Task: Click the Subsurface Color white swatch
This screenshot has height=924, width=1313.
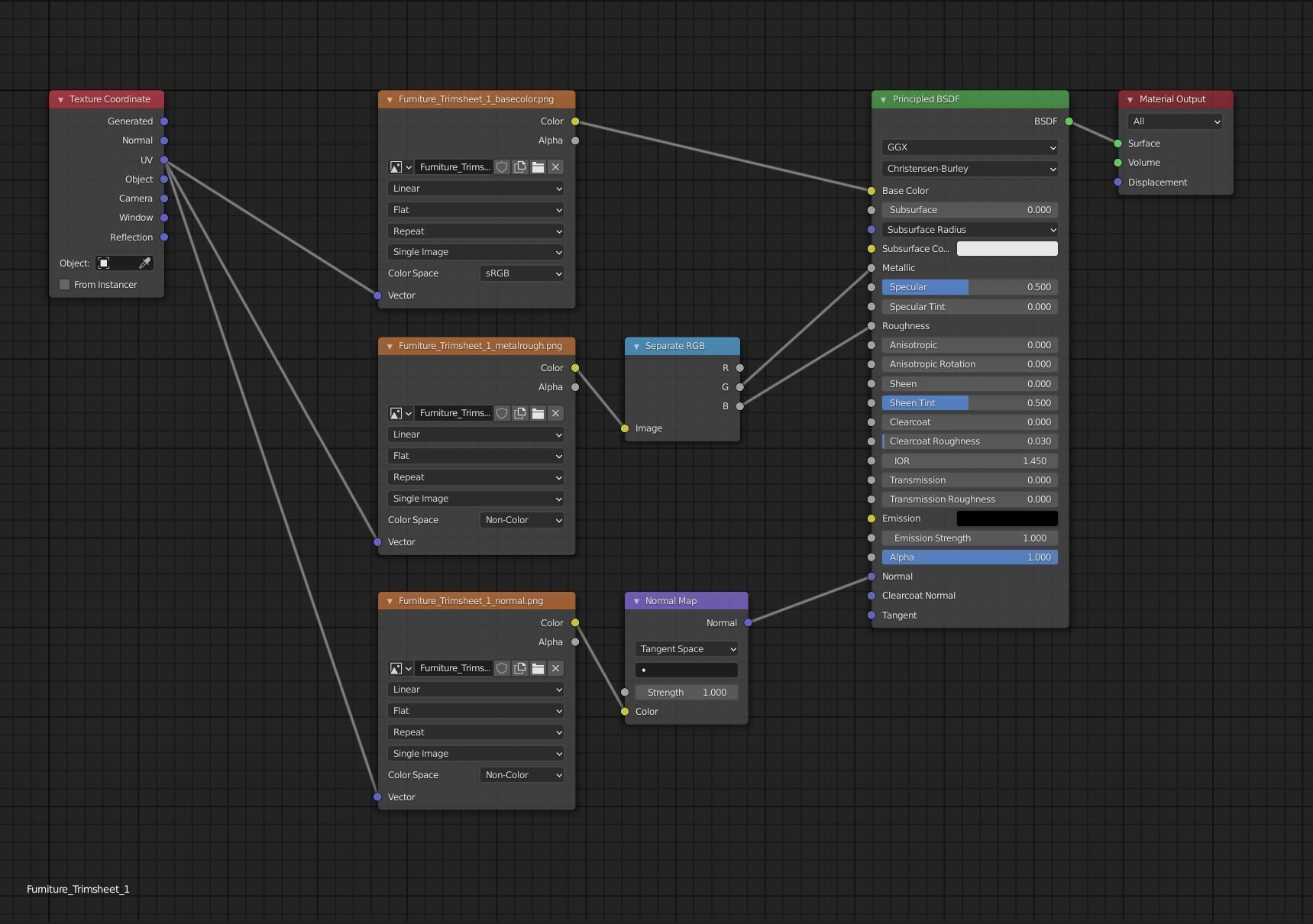Action: pyautogui.click(x=1007, y=249)
